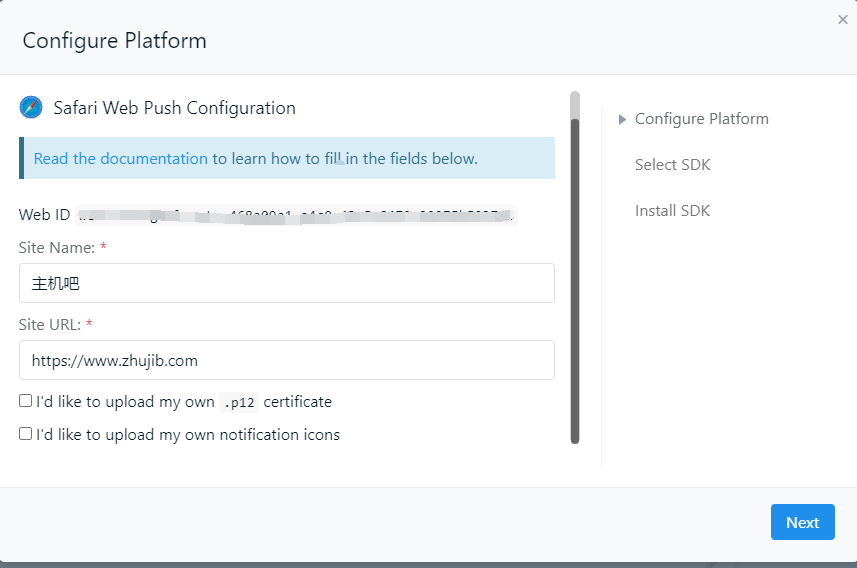The image size is (857, 568).
Task: Close the Configure Platform dialog
Action: (842, 20)
